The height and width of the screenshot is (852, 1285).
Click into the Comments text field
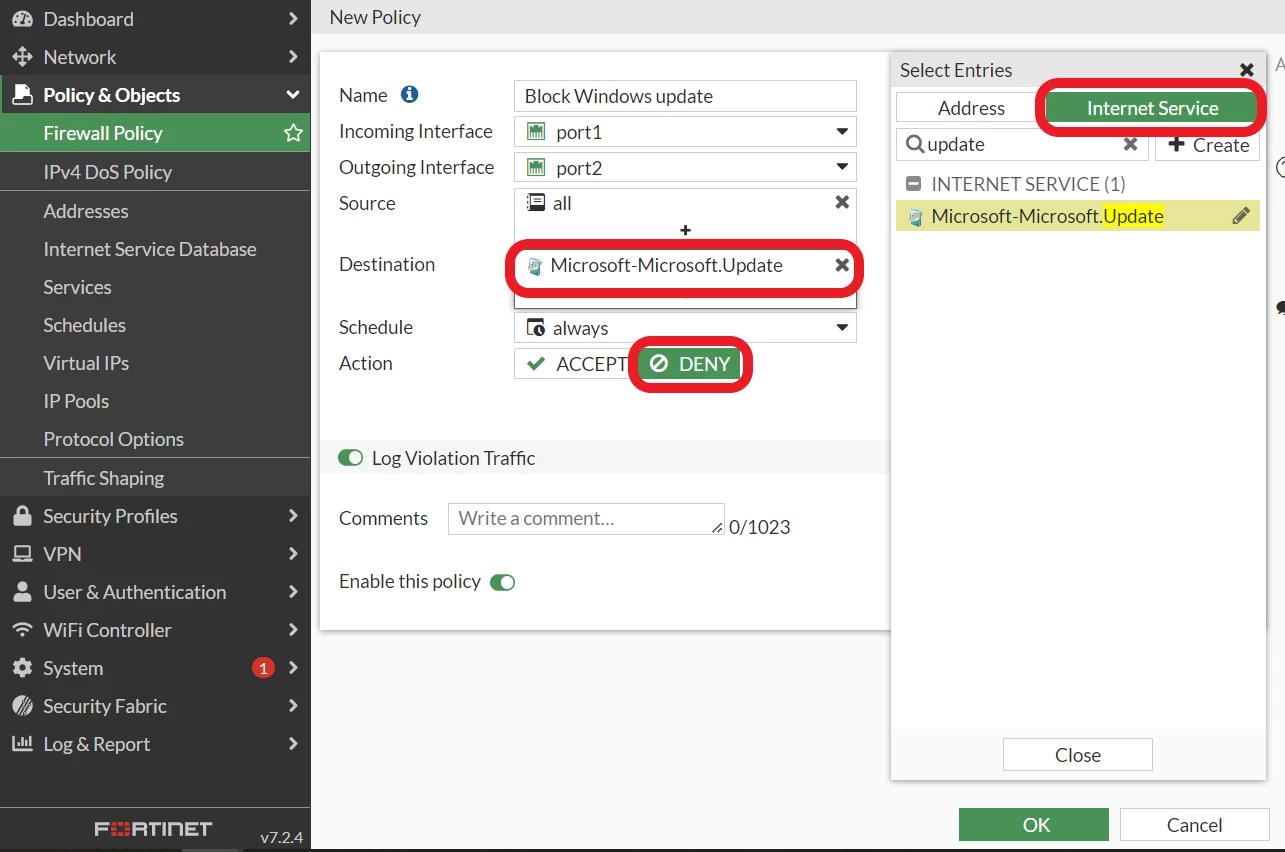pos(586,519)
